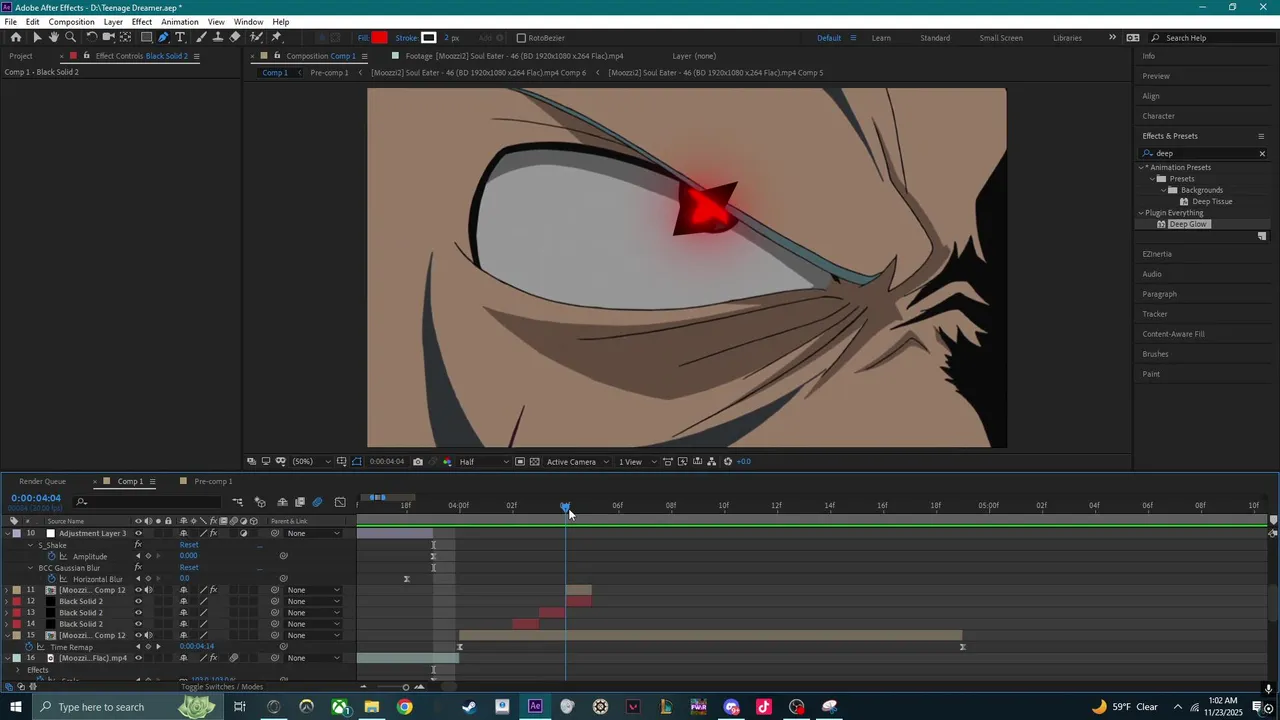The height and width of the screenshot is (720, 1280).
Task: Mute audio of layer 11 Comp 12
Action: coord(148,590)
